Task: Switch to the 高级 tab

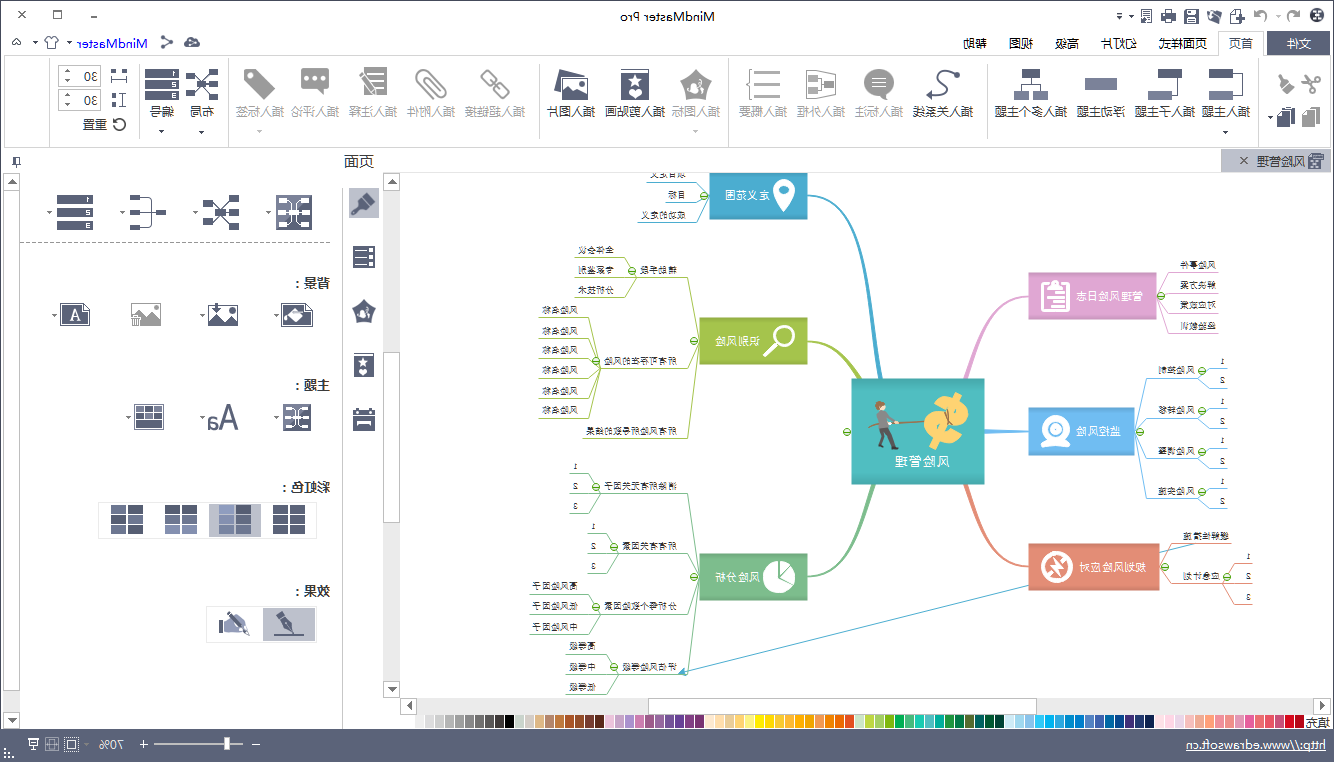Action: click(x=1068, y=43)
